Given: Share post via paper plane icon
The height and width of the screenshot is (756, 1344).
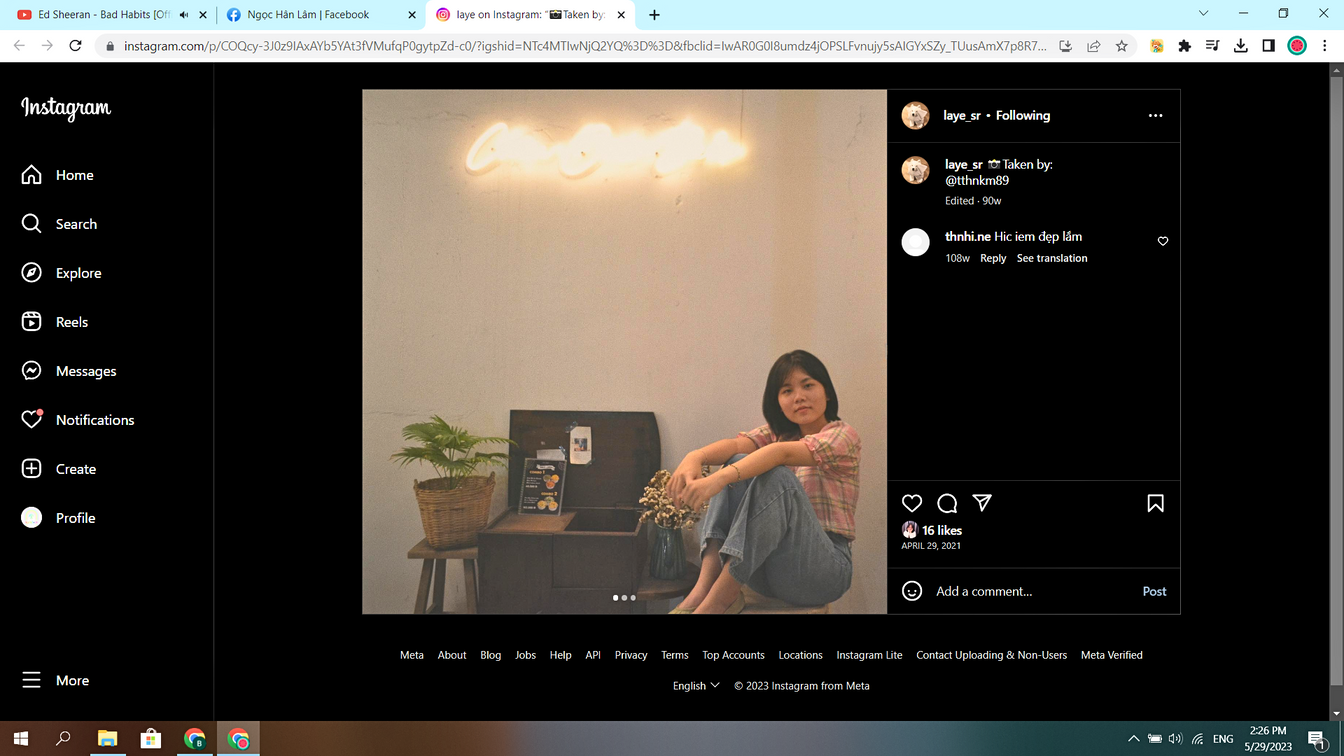Looking at the screenshot, I should pyautogui.click(x=982, y=503).
